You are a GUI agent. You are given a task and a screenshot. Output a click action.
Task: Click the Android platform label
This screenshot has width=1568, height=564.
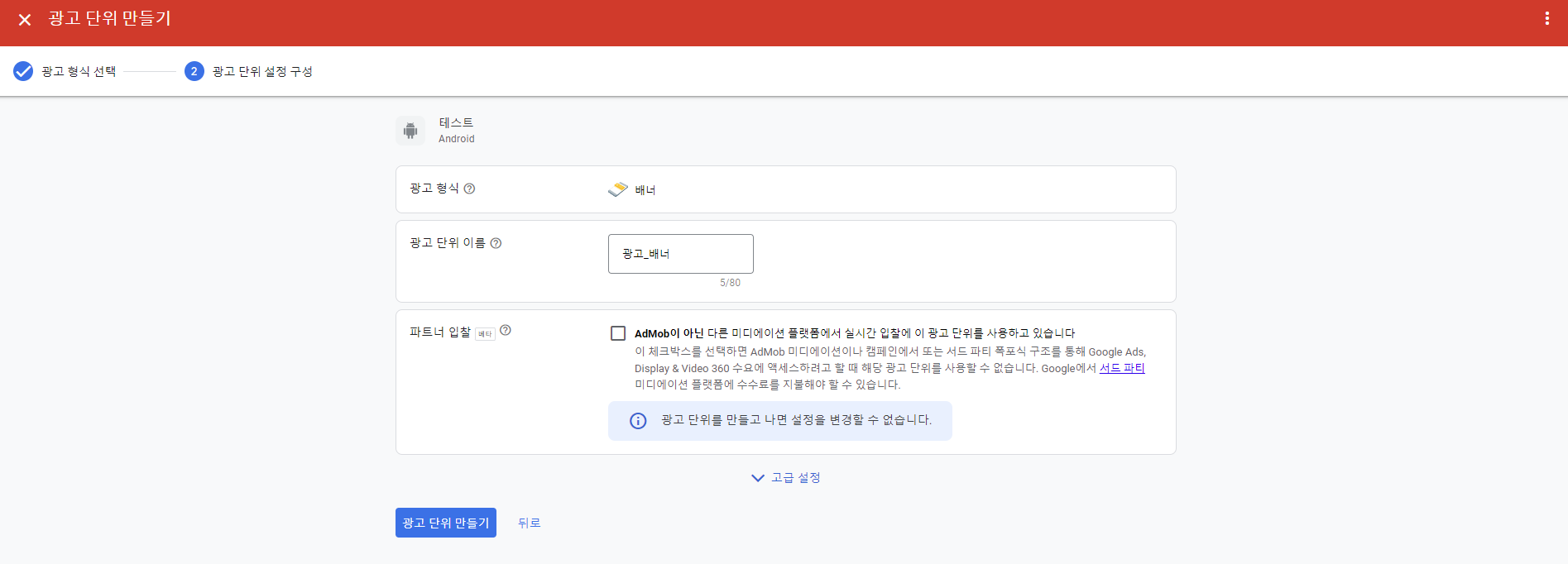click(457, 139)
